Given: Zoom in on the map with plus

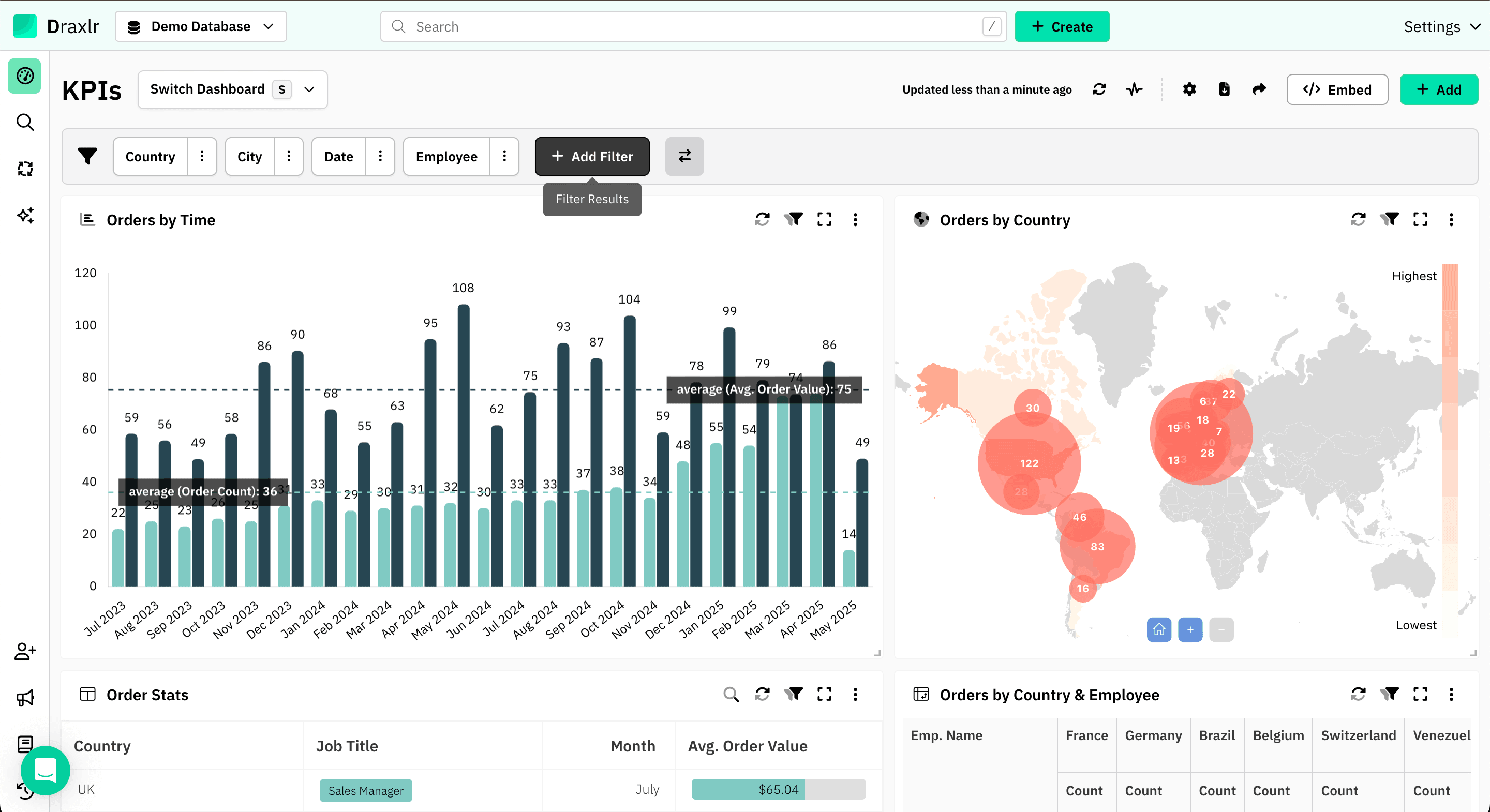Looking at the screenshot, I should 1190,630.
